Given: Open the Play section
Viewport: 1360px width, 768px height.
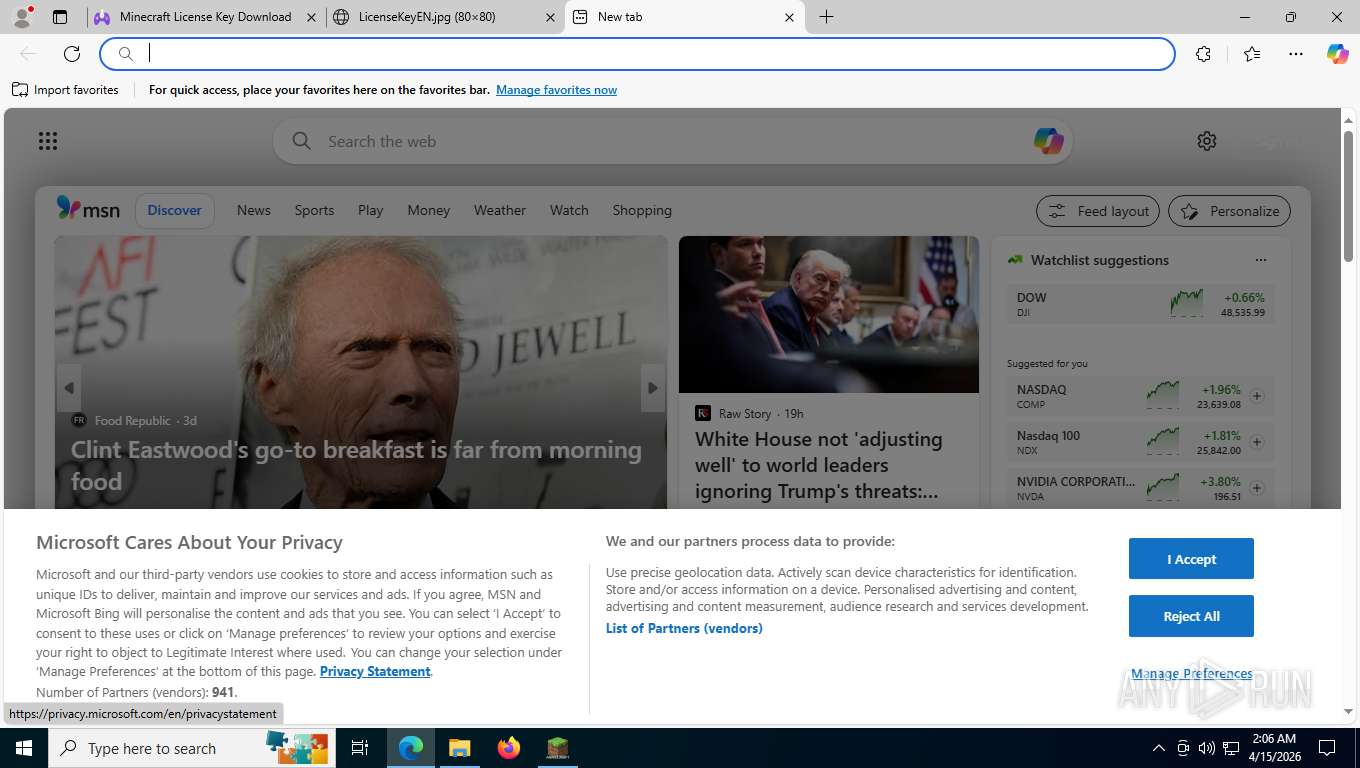Looking at the screenshot, I should tap(371, 210).
